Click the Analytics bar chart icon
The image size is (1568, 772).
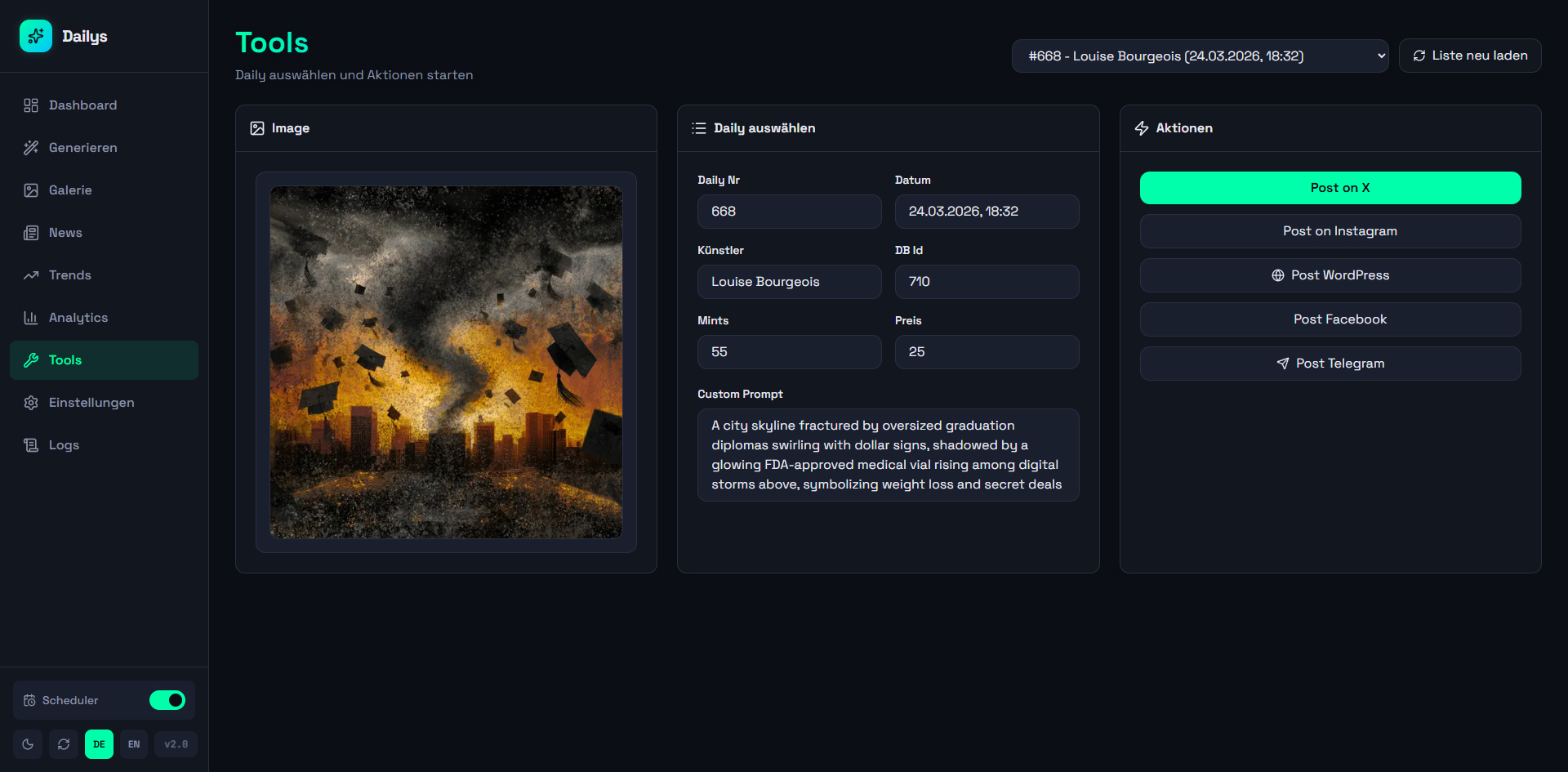point(31,318)
